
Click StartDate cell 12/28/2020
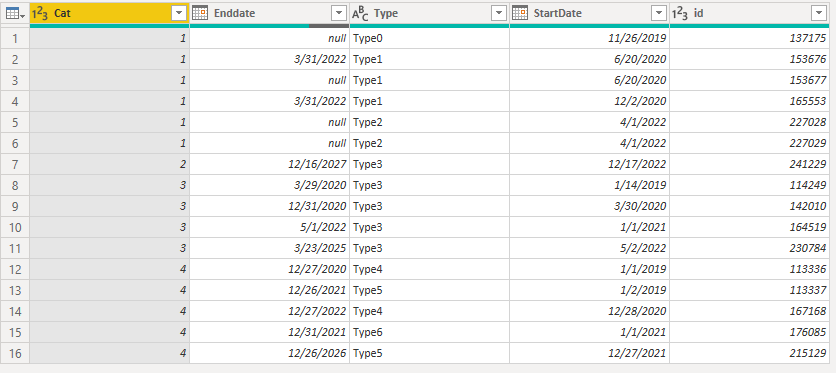coord(589,311)
